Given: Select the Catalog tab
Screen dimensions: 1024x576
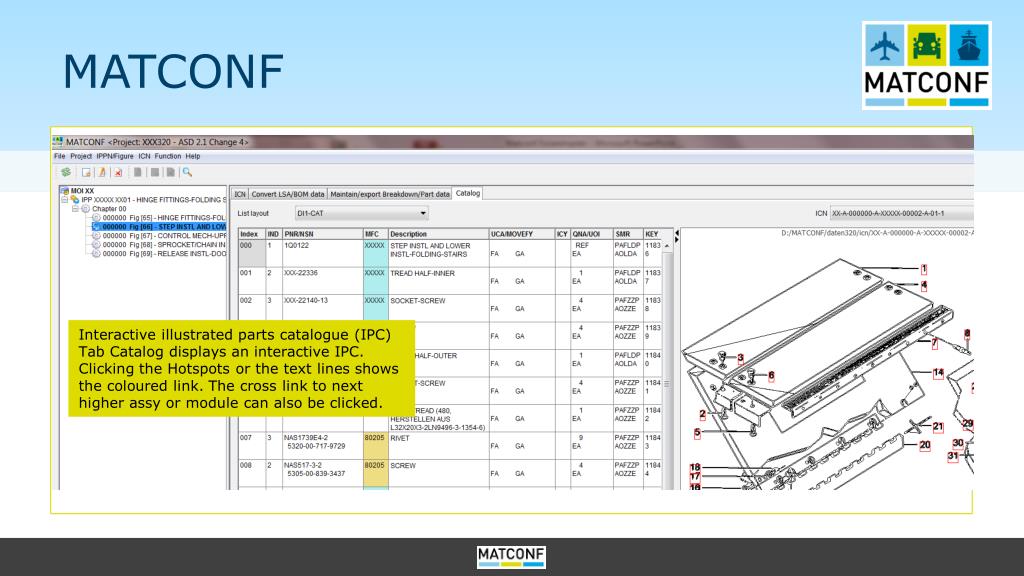Looking at the screenshot, I should [468, 193].
